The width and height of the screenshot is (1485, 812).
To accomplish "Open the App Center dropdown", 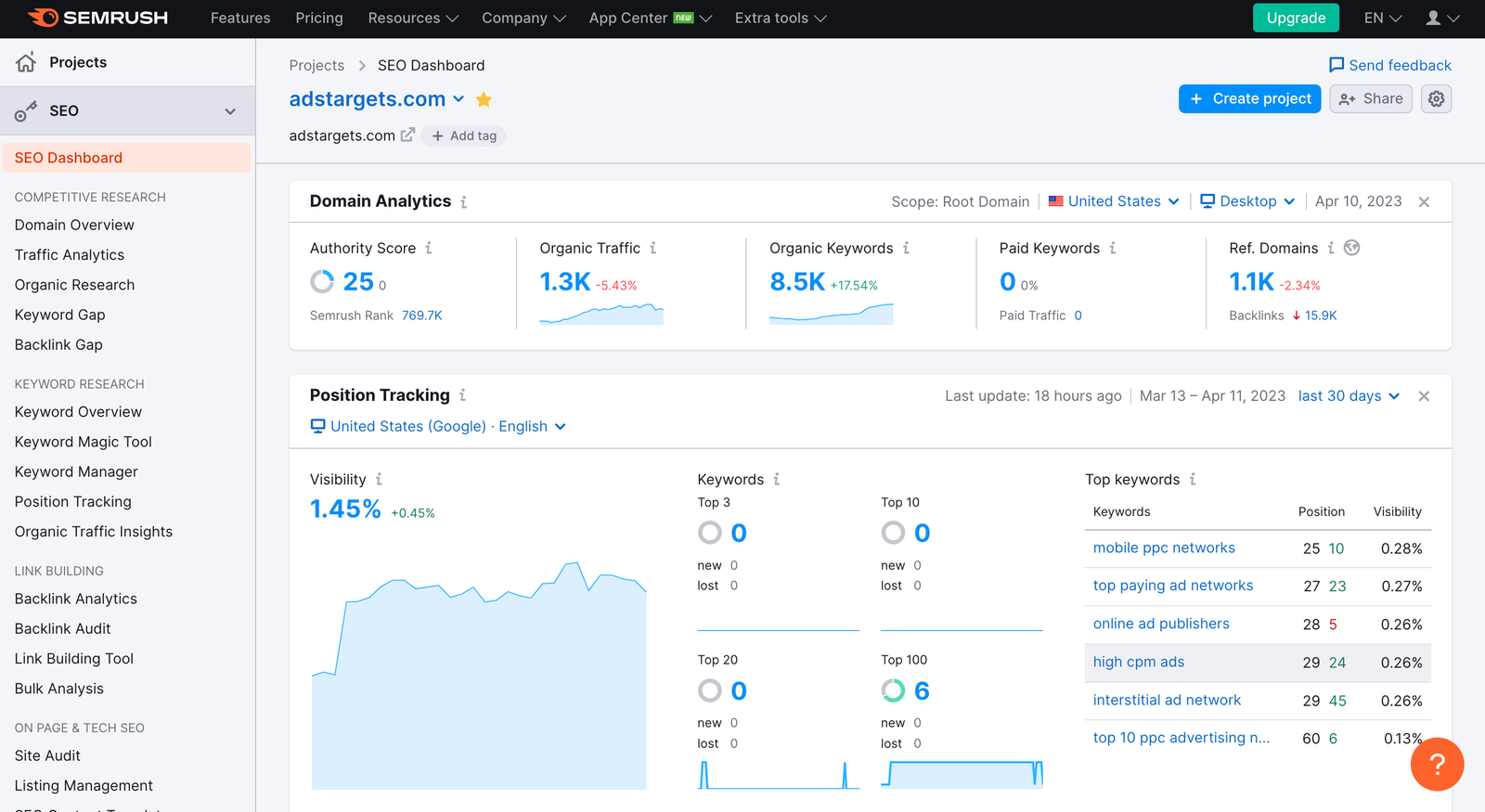I will point(650,18).
